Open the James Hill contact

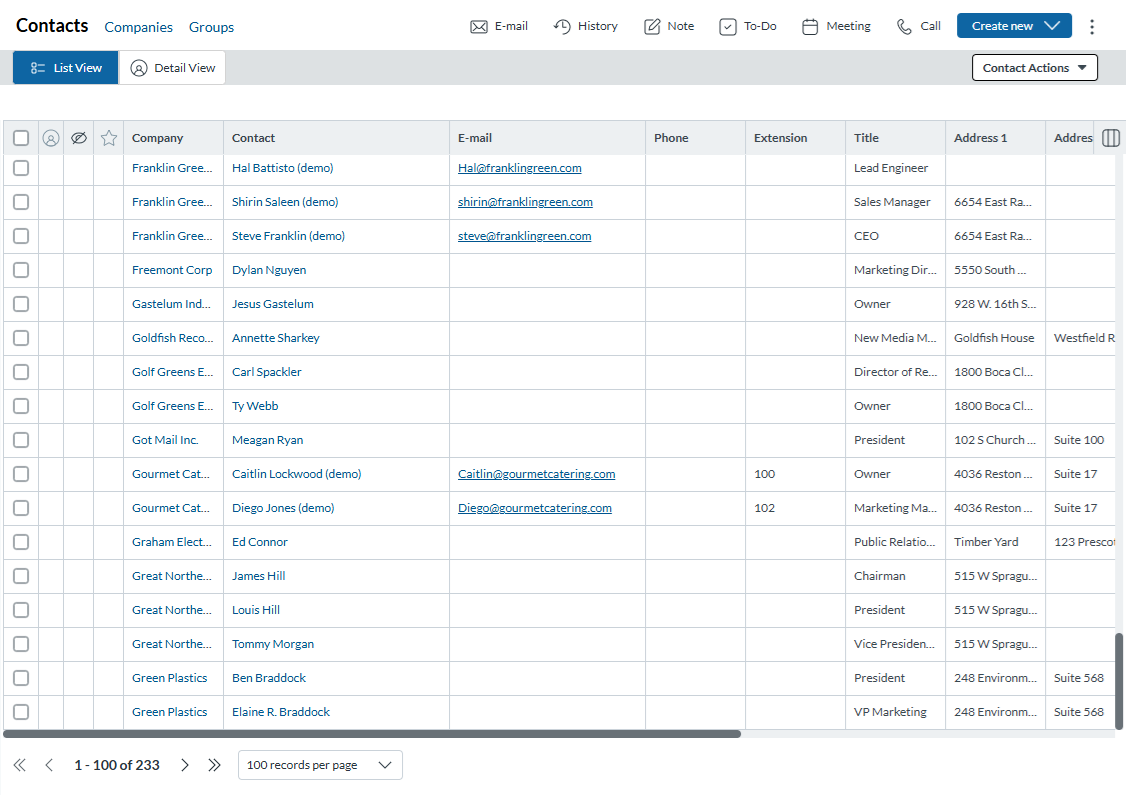pos(259,576)
